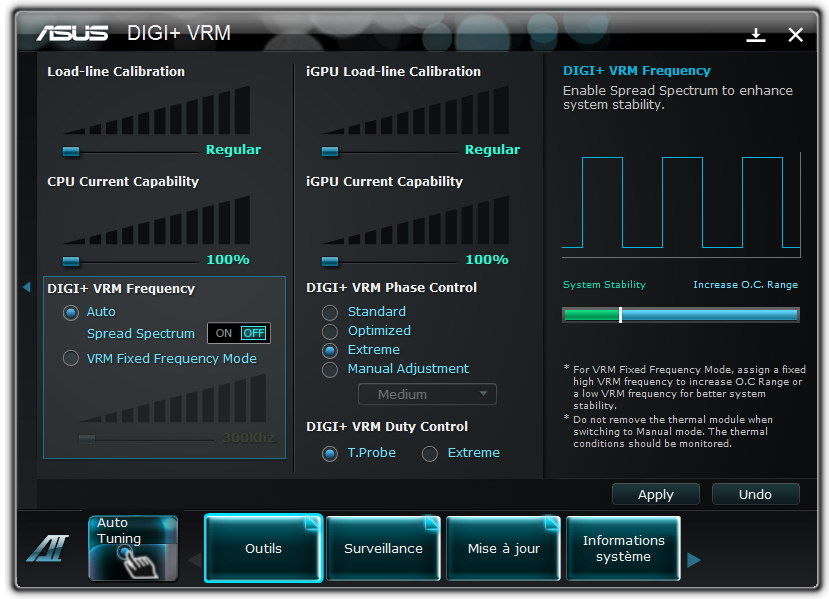
Task: Click the Load-line Calibration level bars graphic
Action: (156, 110)
